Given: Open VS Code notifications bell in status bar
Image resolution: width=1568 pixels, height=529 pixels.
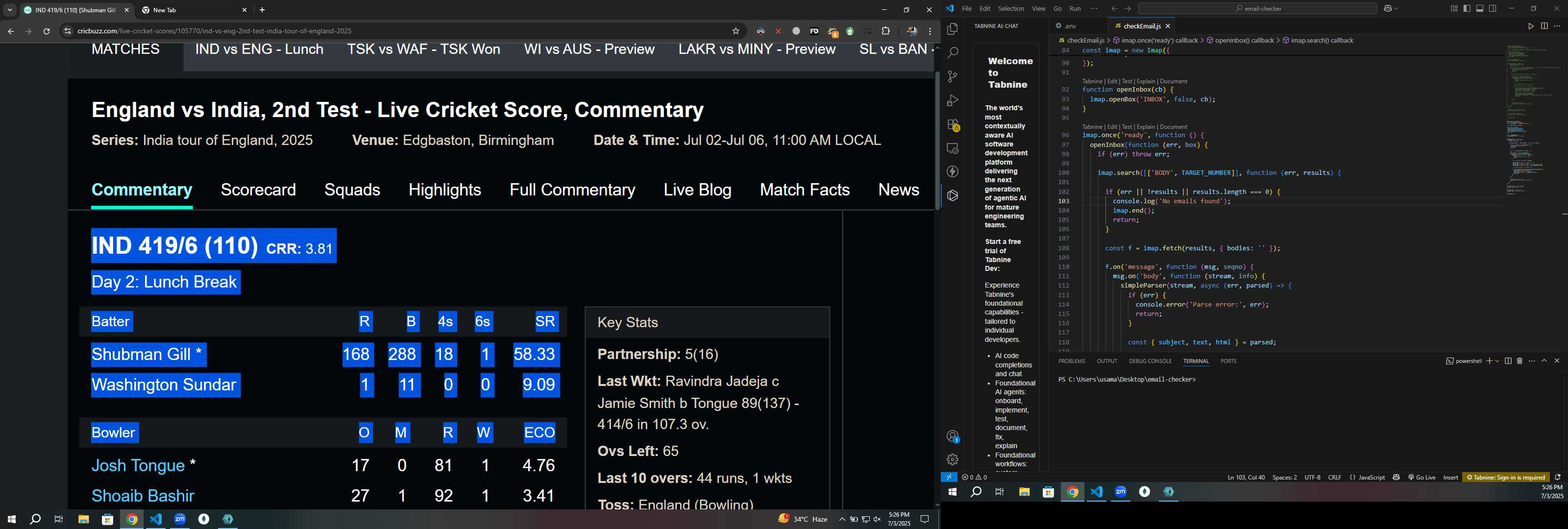Looking at the screenshot, I should [1558, 477].
